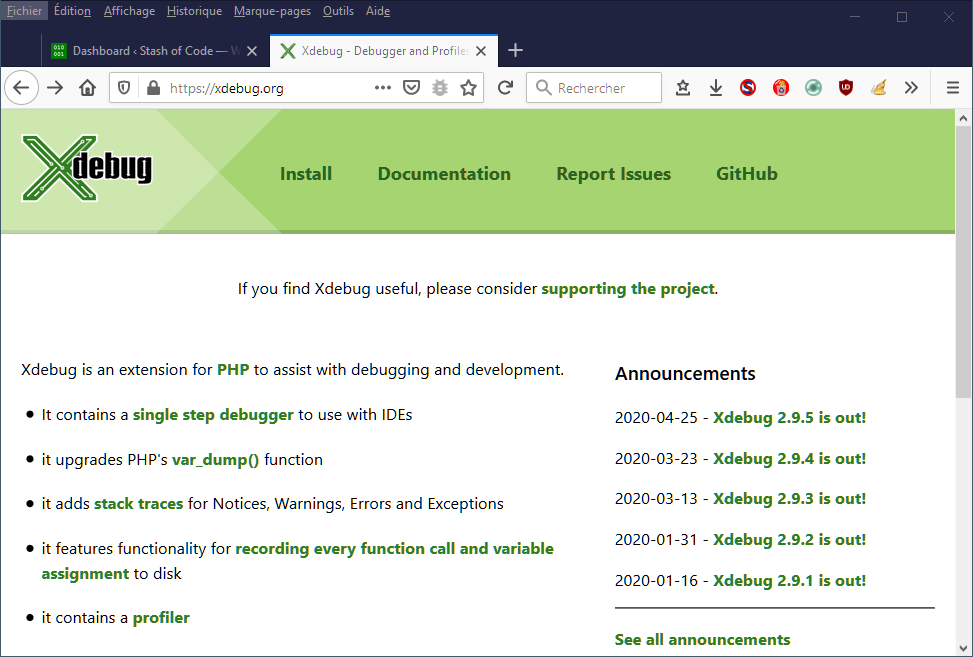
Task: Reload the current page
Action: pyautogui.click(x=506, y=88)
